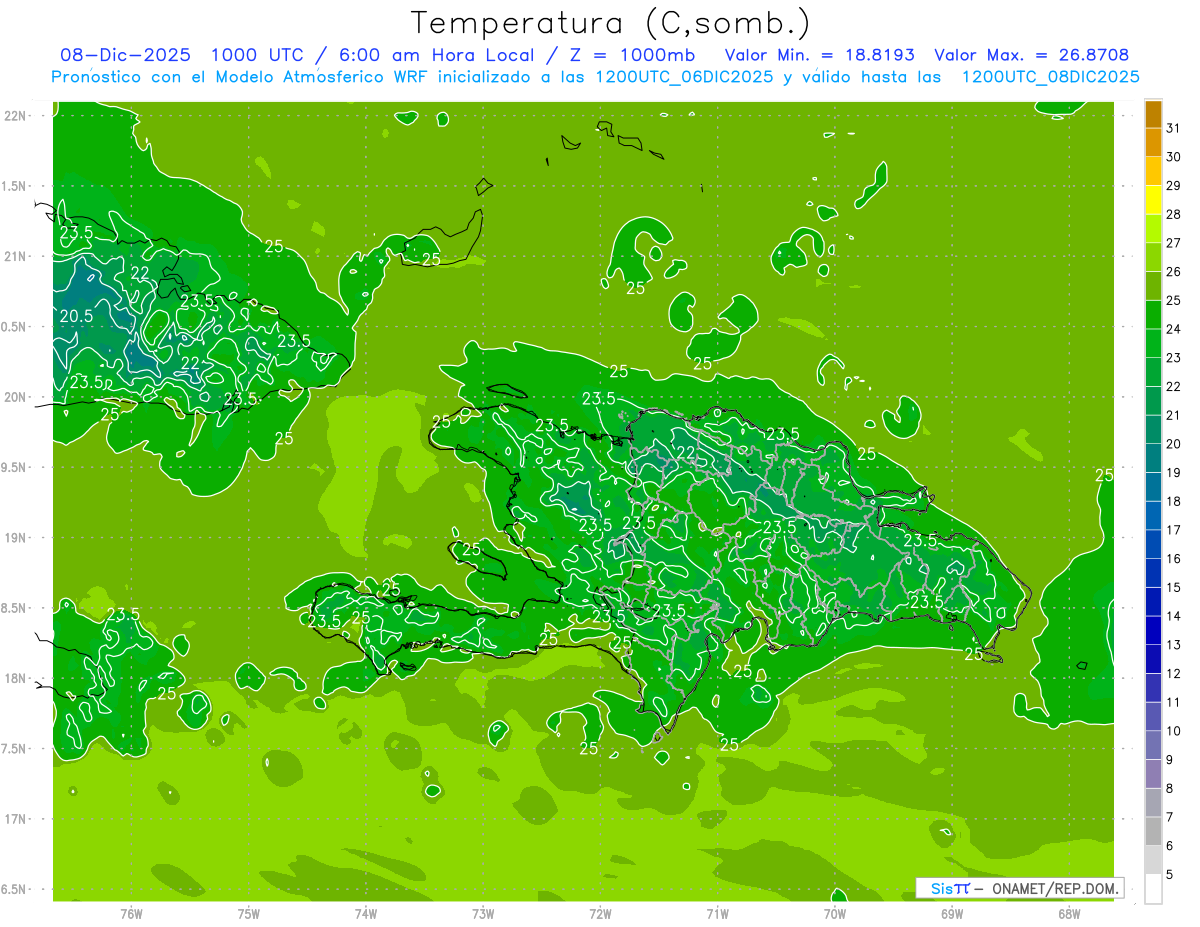This screenshot has height=927, width=1200.
Task: Click the title "Temperatura (C,somb.)"
Action: point(611,23)
